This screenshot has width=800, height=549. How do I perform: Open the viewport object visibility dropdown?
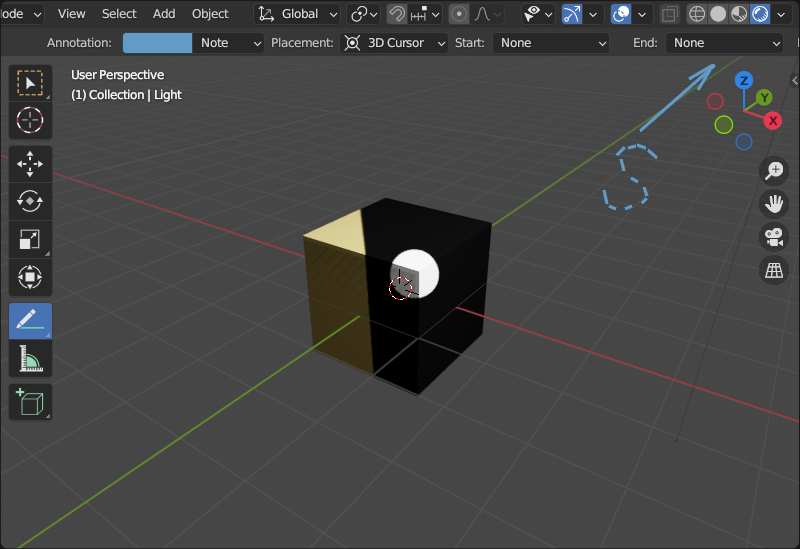[538, 14]
